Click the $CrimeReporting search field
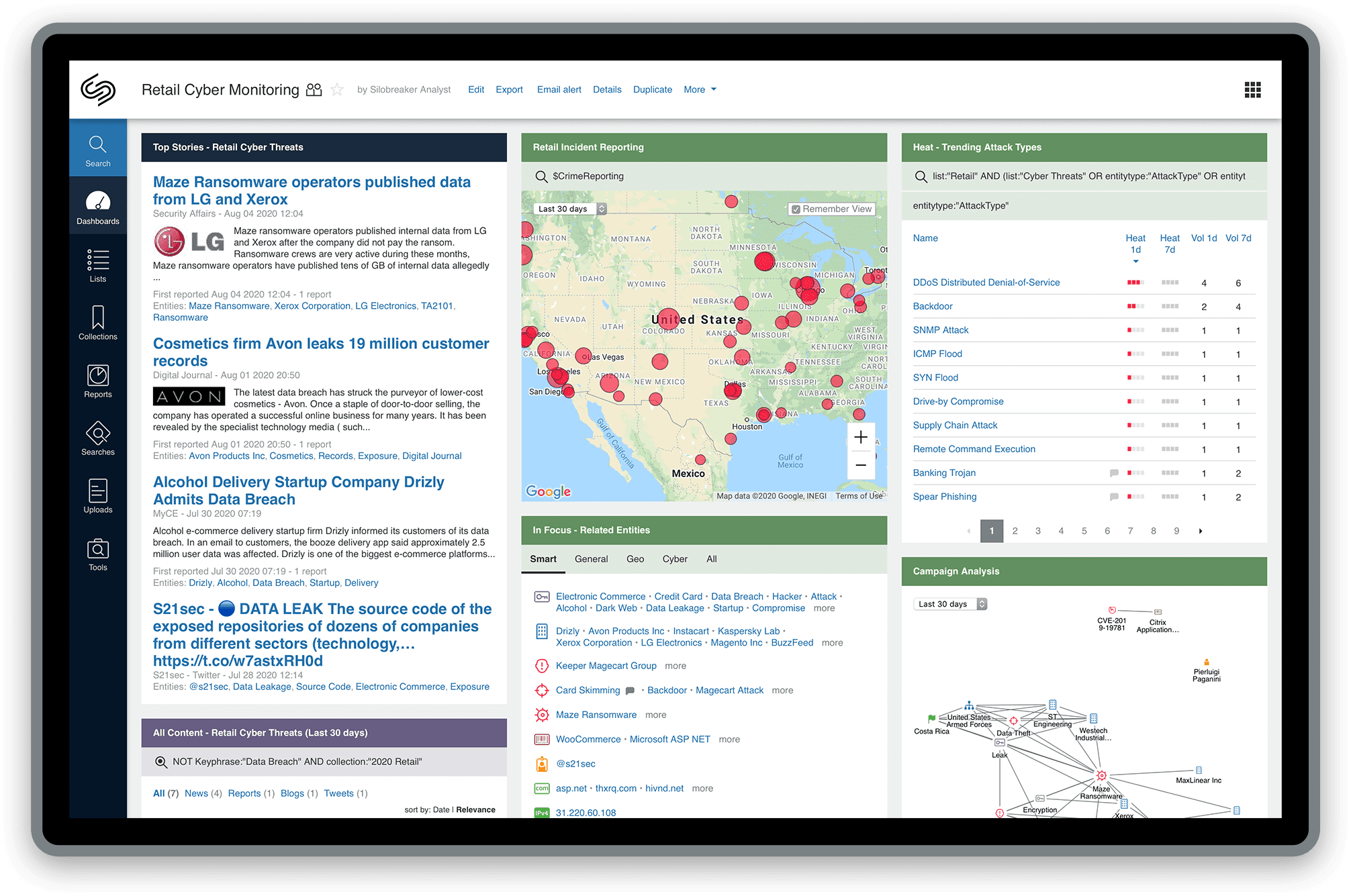The width and height of the screenshot is (1351, 896). click(x=704, y=177)
